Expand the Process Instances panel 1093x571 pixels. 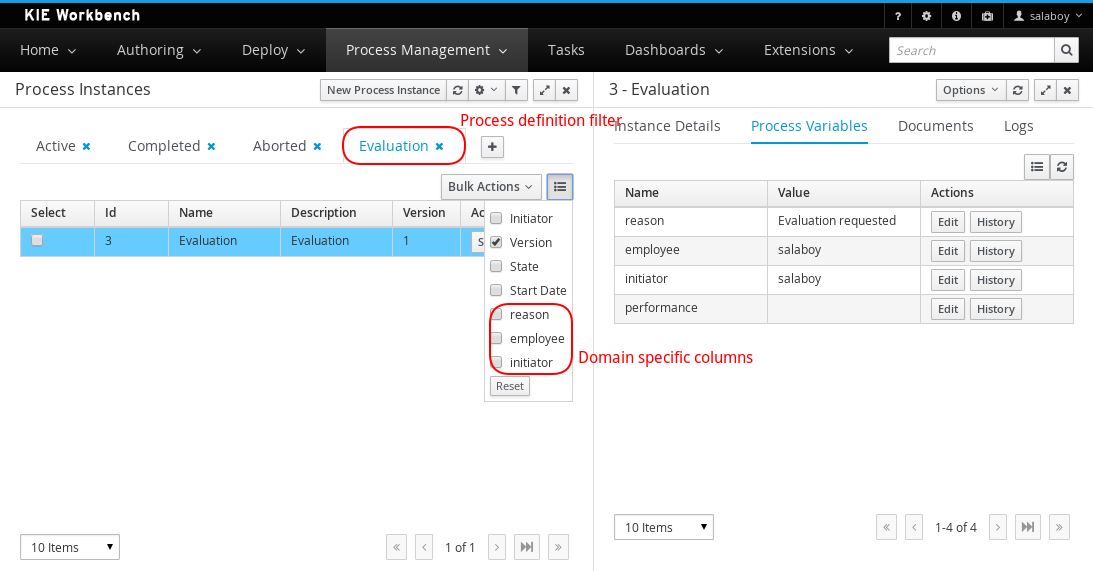coord(544,90)
